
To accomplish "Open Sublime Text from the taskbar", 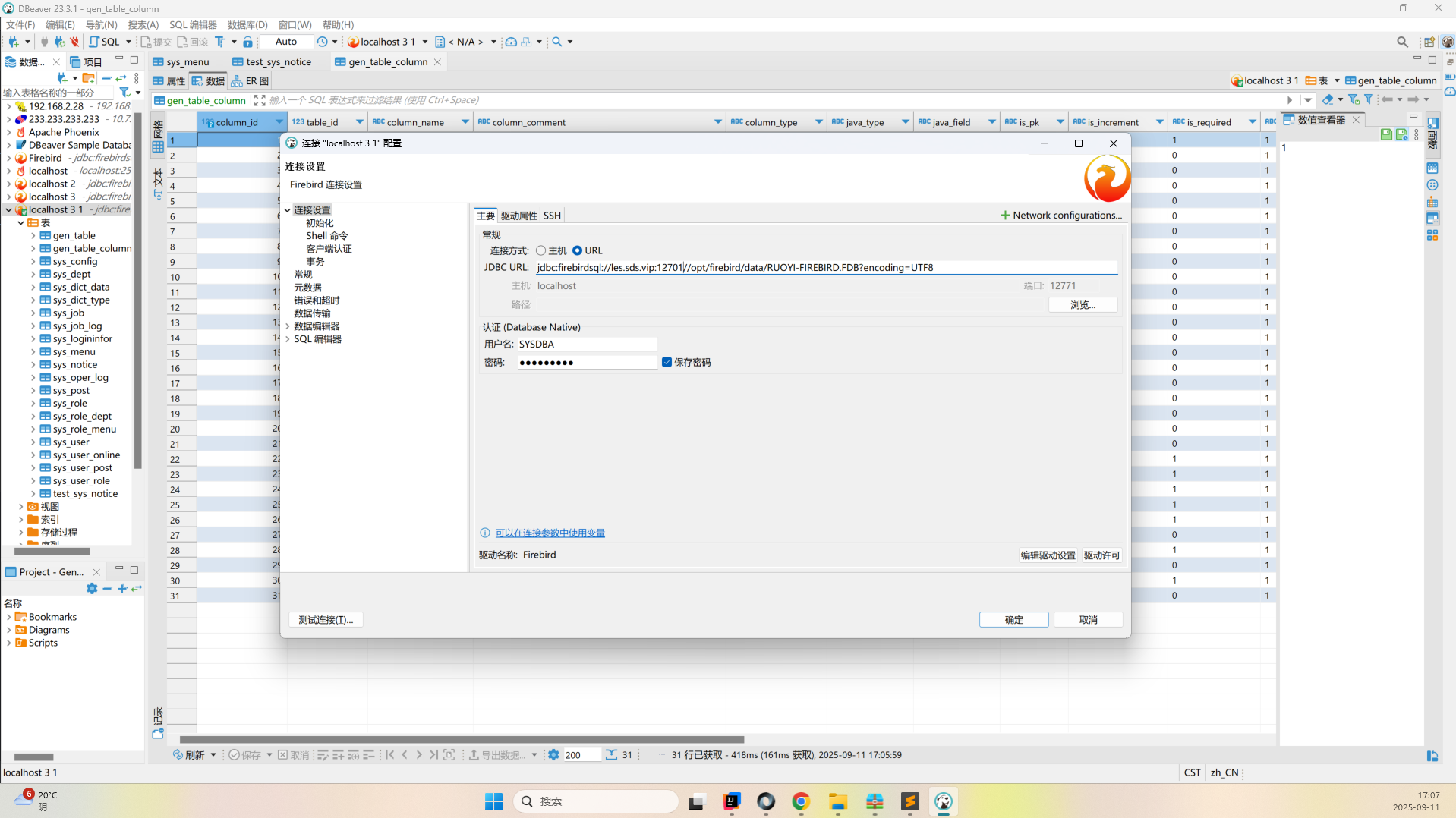I will click(x=910, y=801).
